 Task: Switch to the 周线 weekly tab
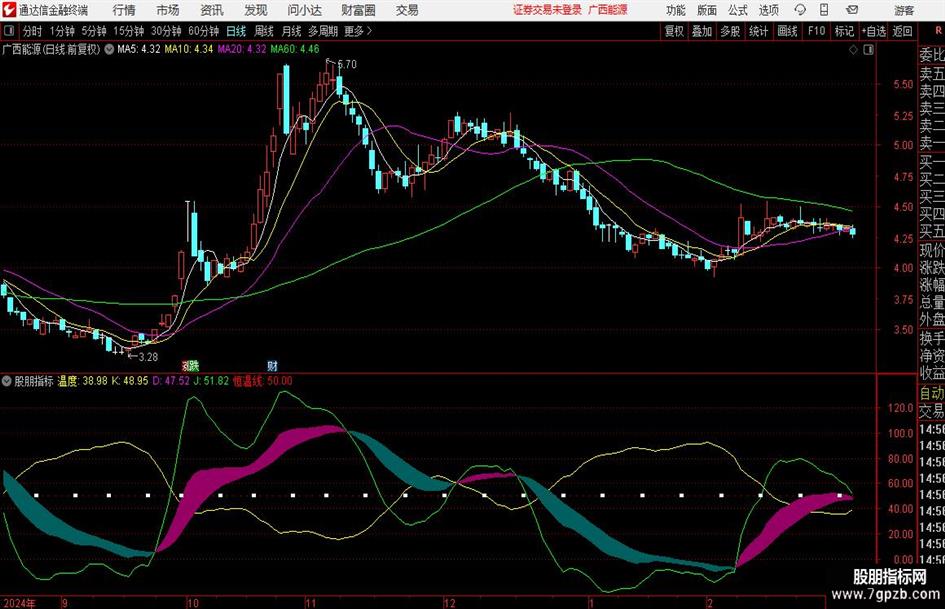point(264,31)
